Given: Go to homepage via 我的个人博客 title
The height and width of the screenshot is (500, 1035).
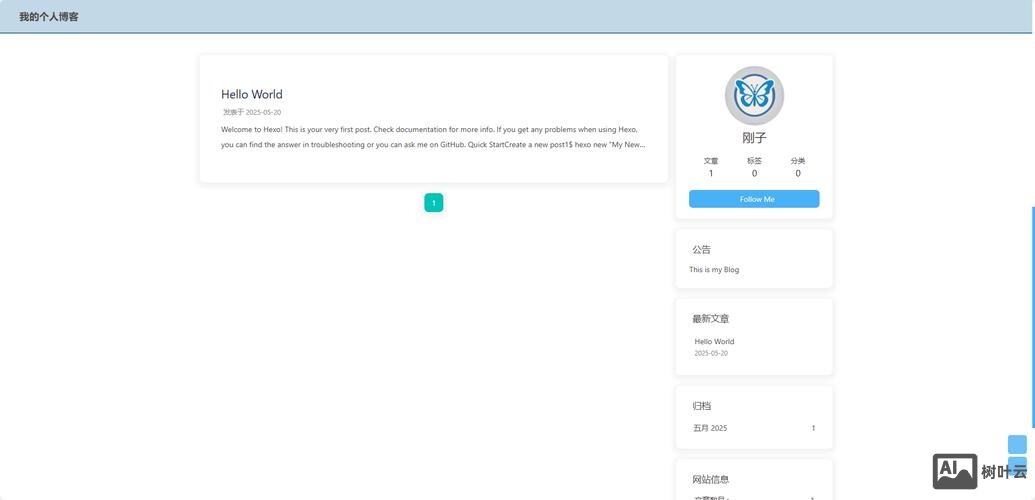Looking at the screenshot, I should click(49, 17).
